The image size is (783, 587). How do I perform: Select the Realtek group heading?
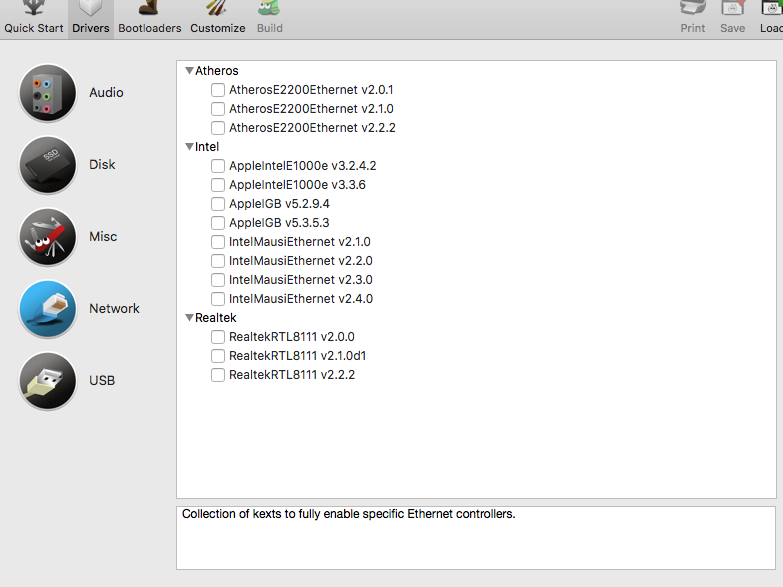[x=216, y=318]
